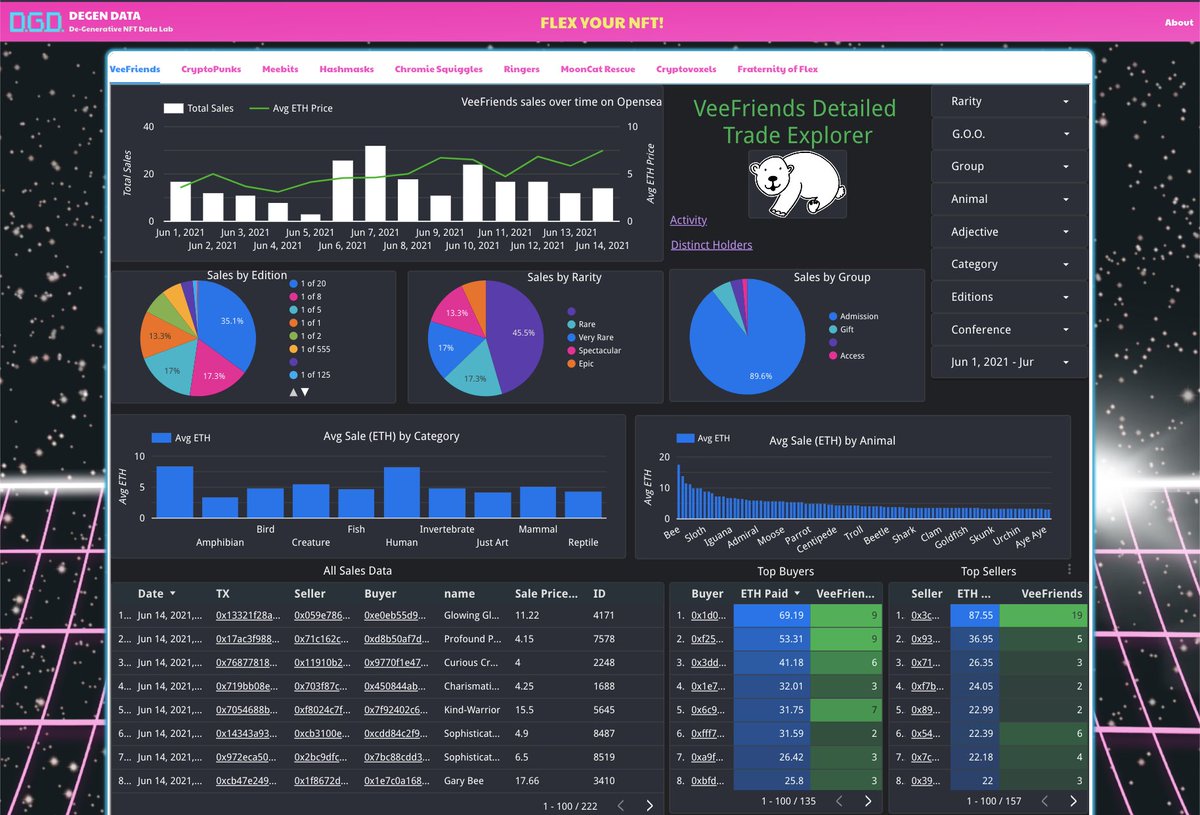This screenshot has width=1200, height=815.
Task: Open the MoonCat Rescue tab
Action: pyautogui.click(x=598, y=69)
